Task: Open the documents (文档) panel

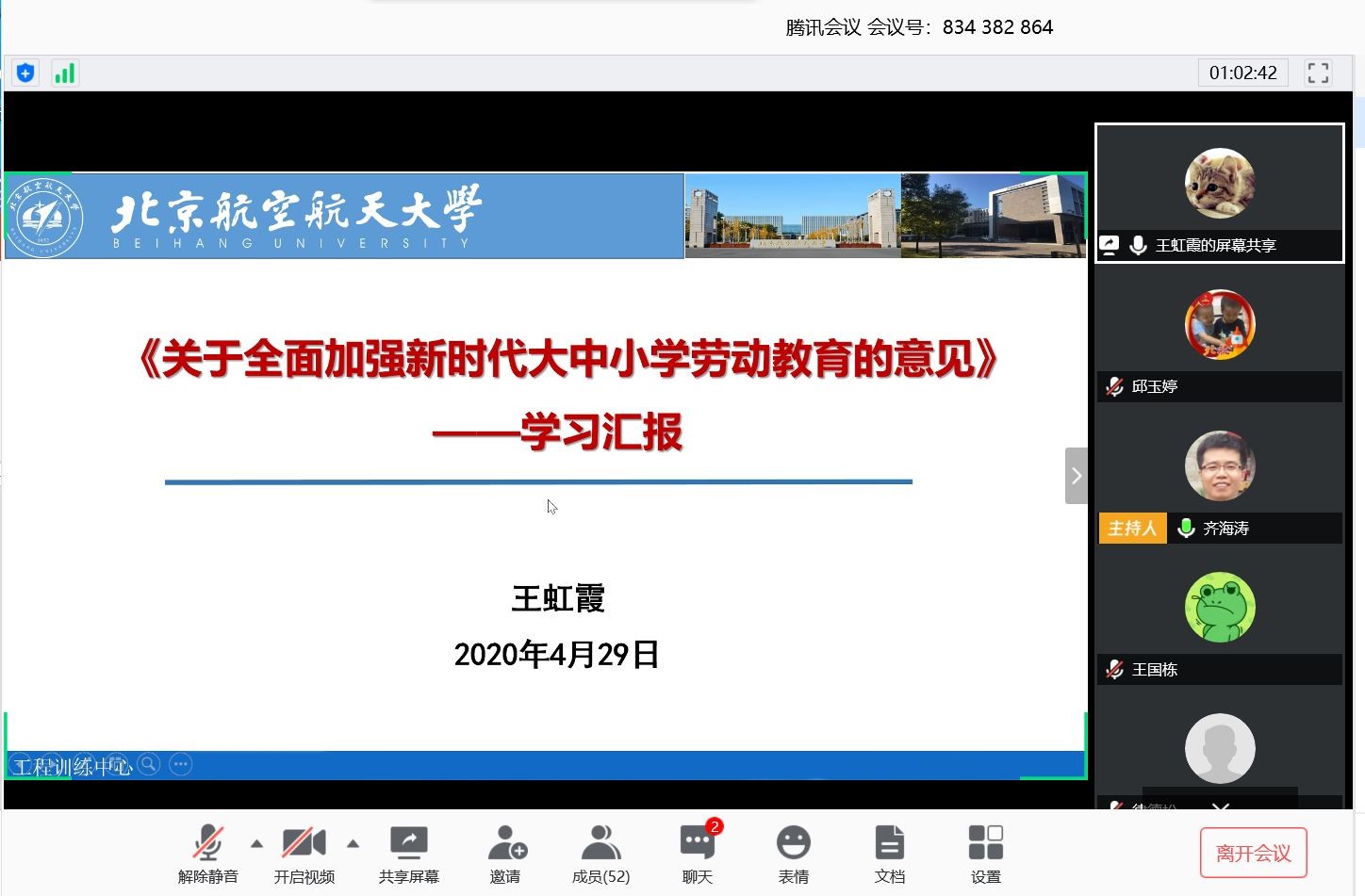Action: [x=889, y=854]
